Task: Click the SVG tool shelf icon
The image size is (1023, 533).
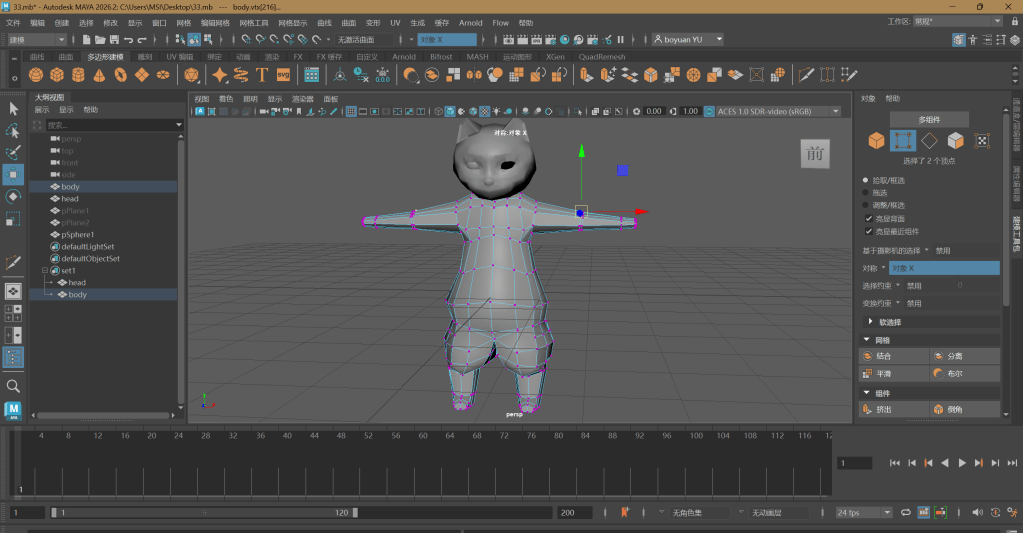Action: click(283, 75)
